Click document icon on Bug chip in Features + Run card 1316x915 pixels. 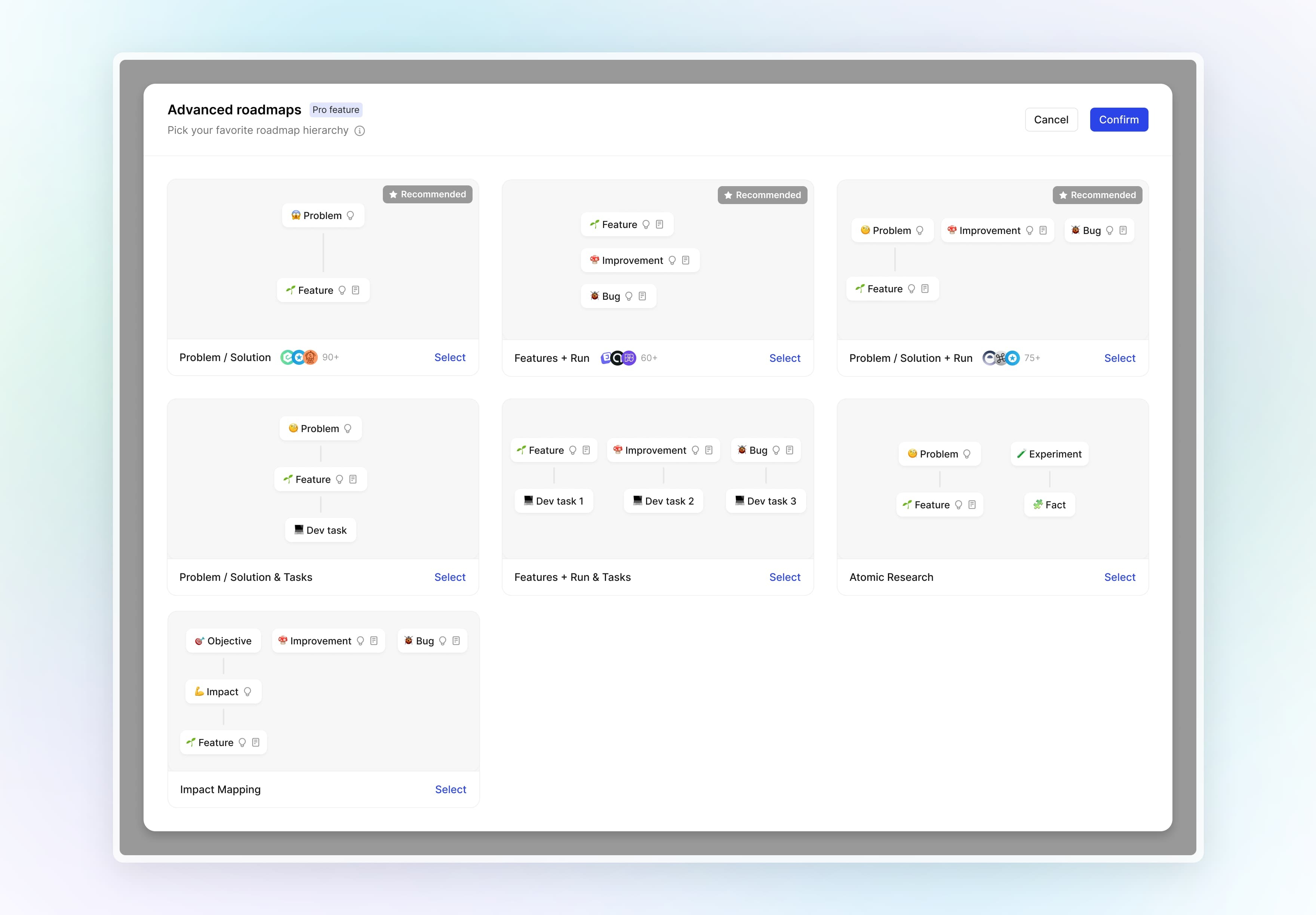click(x=642, y=296)
